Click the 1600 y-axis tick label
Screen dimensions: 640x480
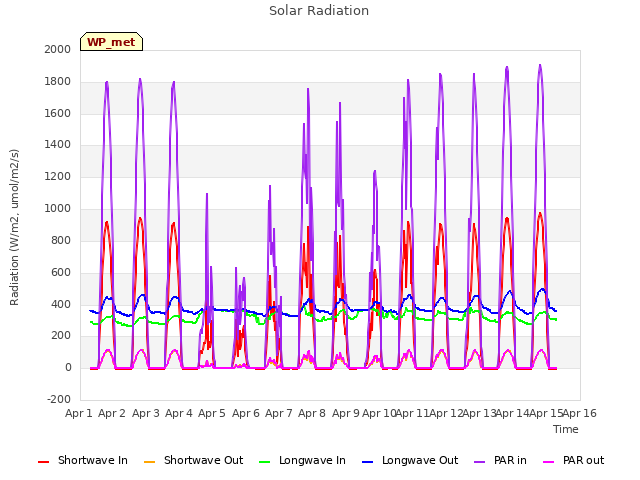tap(58, 113)
